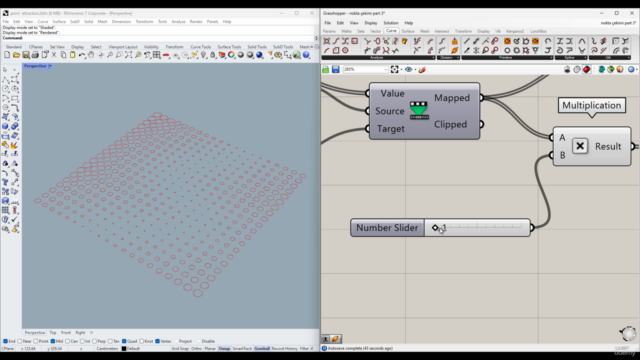Click the Grasshopper Save floppy disk icon
Viewport: 640px width, 360px height.
point(336,70)
